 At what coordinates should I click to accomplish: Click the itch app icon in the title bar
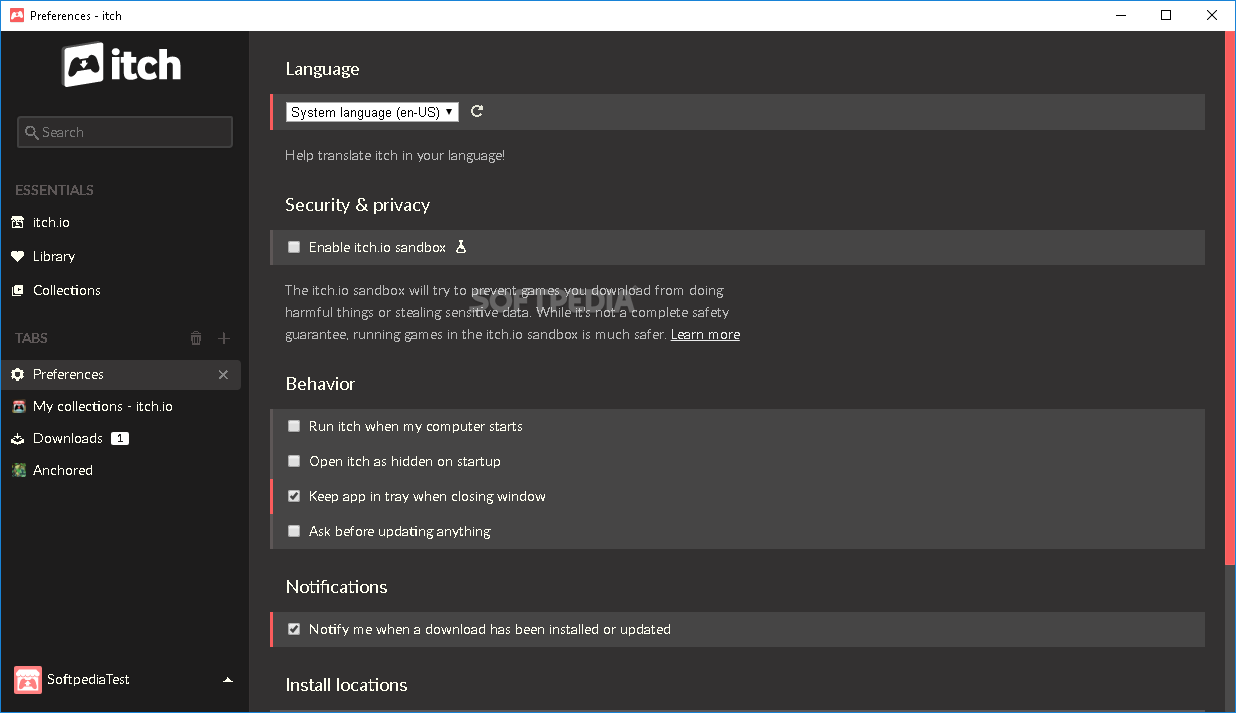[x=17, y=15]
